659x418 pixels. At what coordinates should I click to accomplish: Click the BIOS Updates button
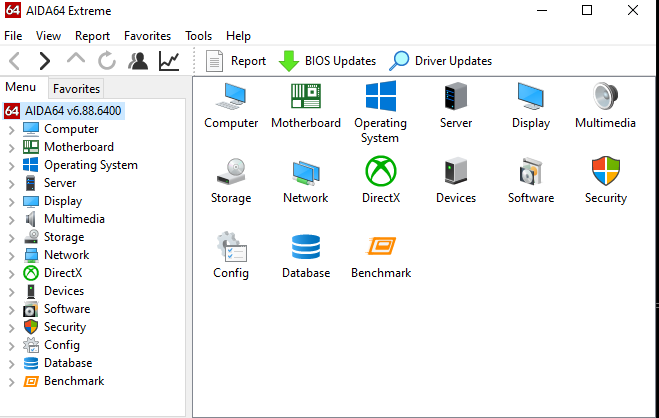coord(327,61)
